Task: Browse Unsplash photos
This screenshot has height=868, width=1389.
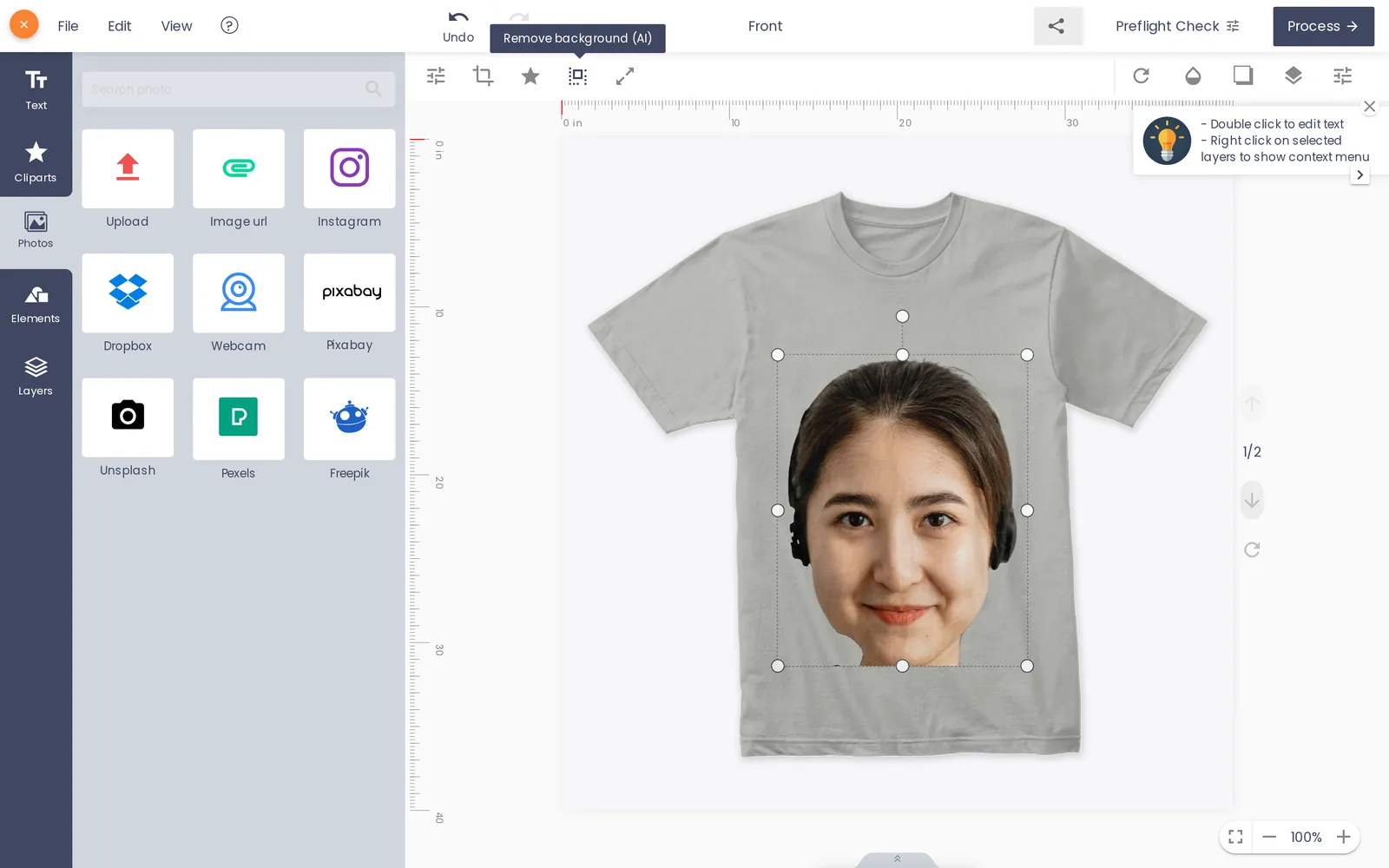Action: pos(128,418)
